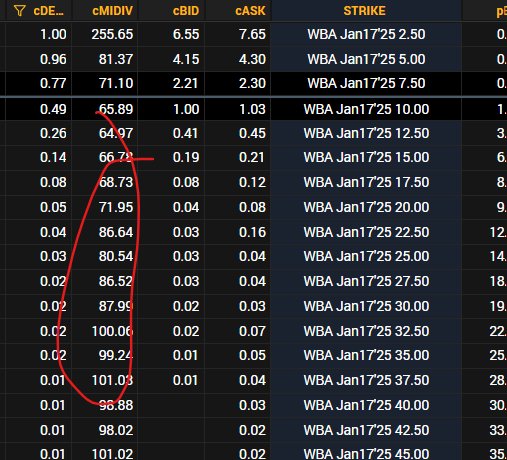
Task: Sort by the cMIDIV column header
Action: tap(112, 11)
